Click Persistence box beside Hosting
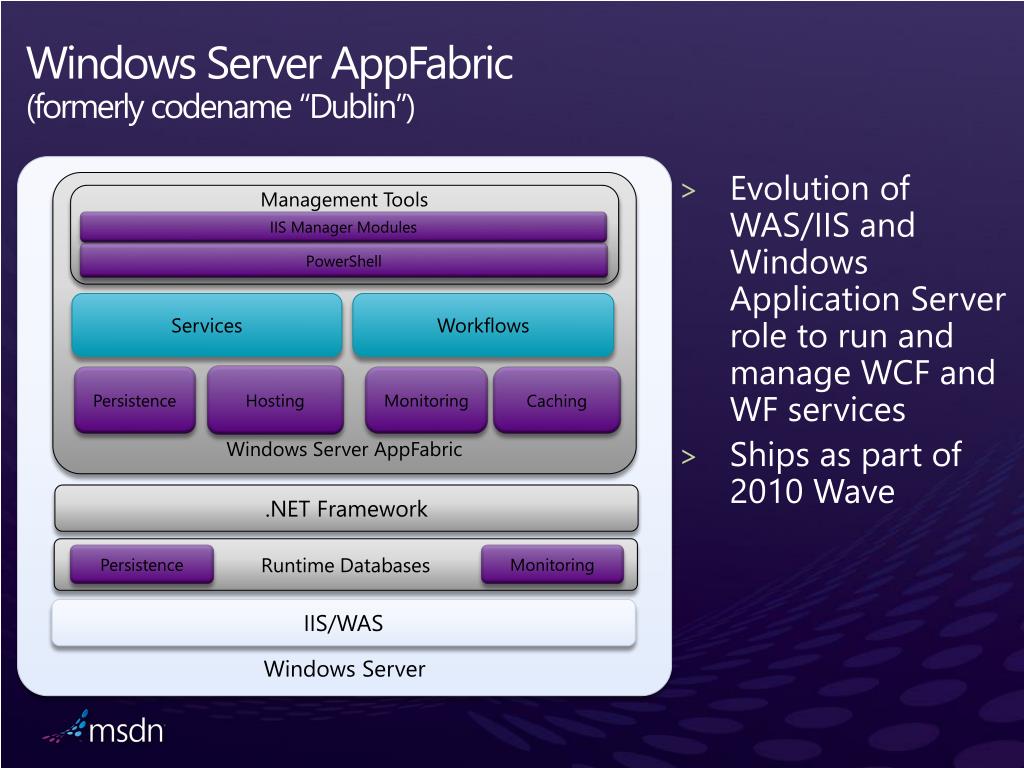1024x768 pixels. [135, 400]
